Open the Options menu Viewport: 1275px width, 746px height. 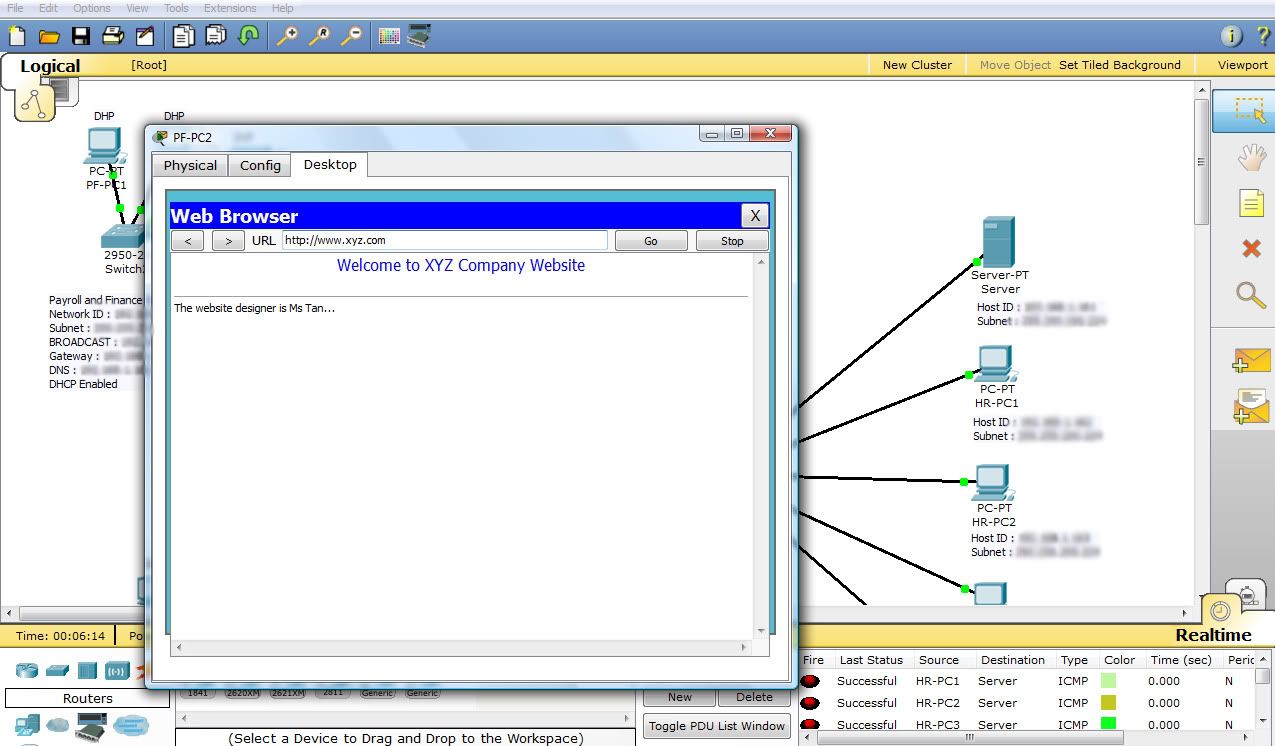[x=91, y=8]
